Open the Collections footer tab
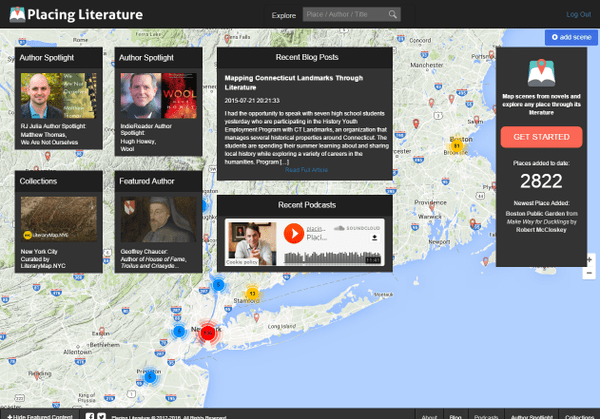Viewport: 600px width, 419px height. click(579, 415)
